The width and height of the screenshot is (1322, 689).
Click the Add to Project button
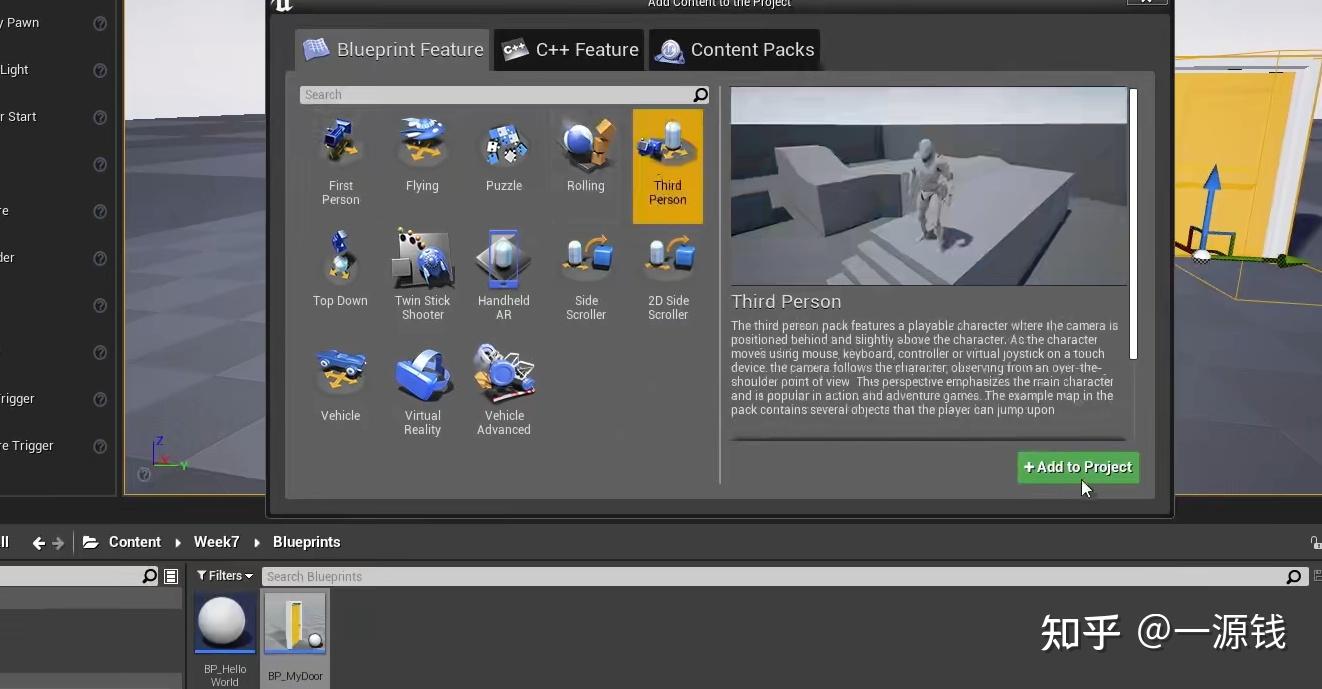click(1078, 467)
